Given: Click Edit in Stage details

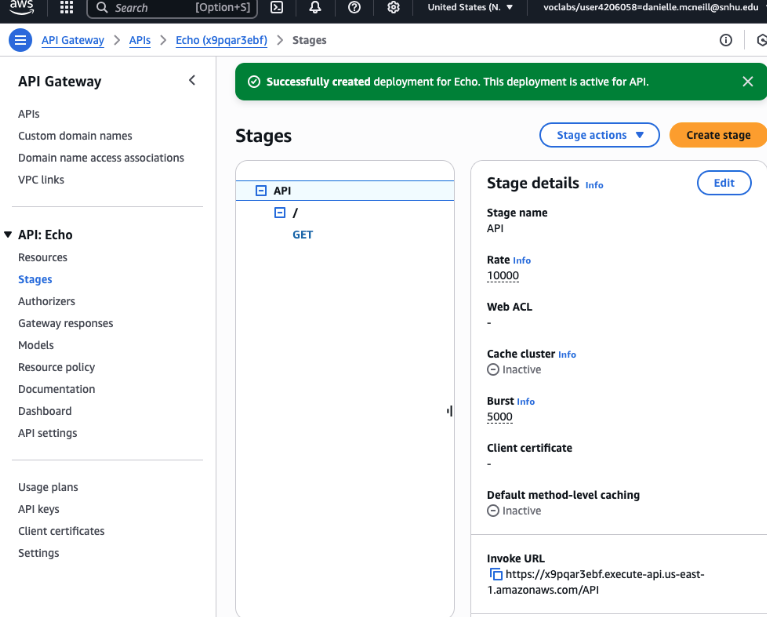Looking at the screenshot, I should click(x=724, y=183).
